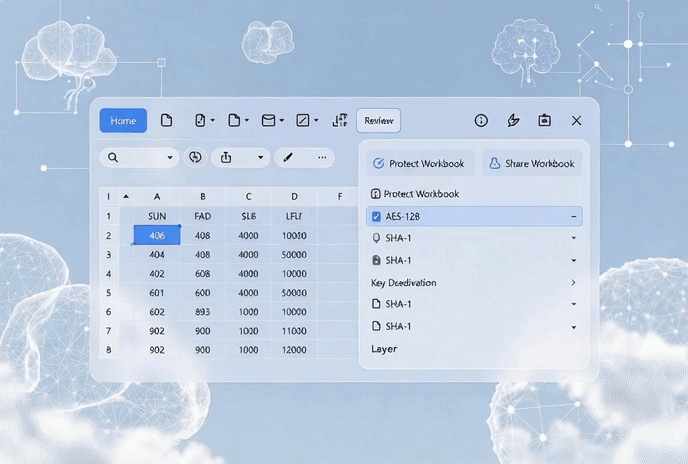
Task: Click the clipboard icon near the close button
Action: coord(544,121)
